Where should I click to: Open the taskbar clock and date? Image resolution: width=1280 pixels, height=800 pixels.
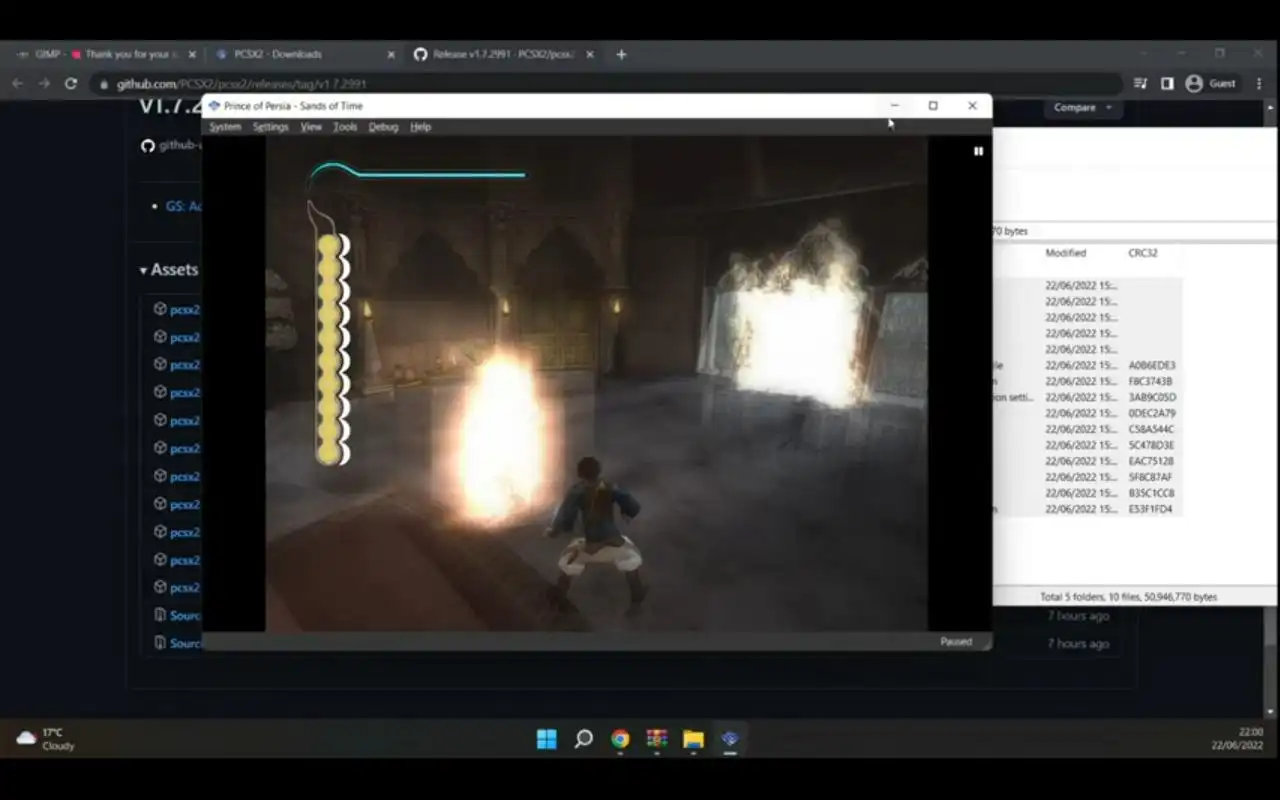(x=1237, y=739)
